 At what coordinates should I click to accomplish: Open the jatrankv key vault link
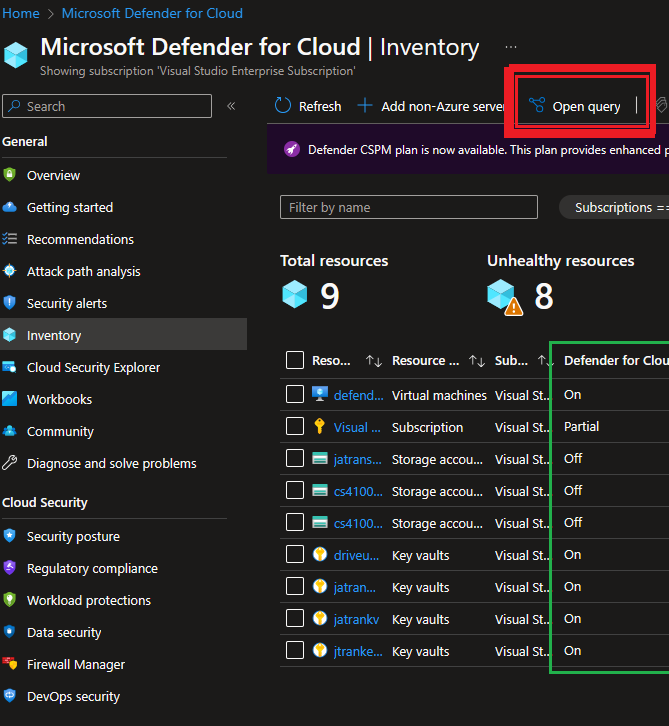pyautogui.click(x=356, y=620)
